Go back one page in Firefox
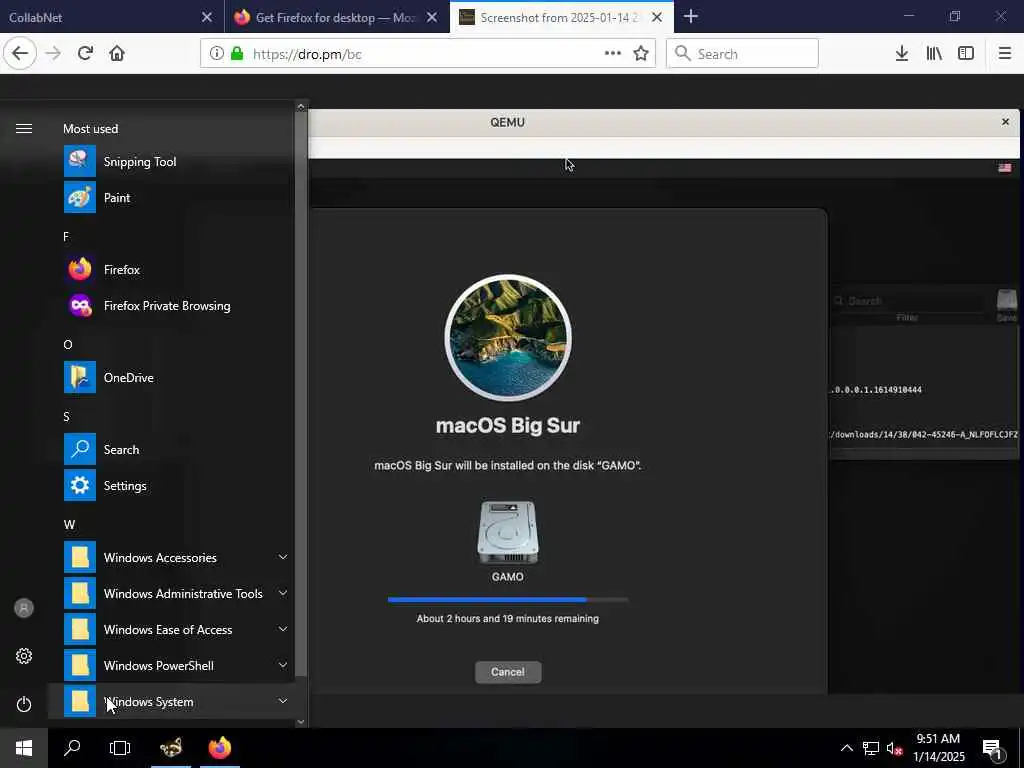The image size is (1024, 768). (20, 54)
